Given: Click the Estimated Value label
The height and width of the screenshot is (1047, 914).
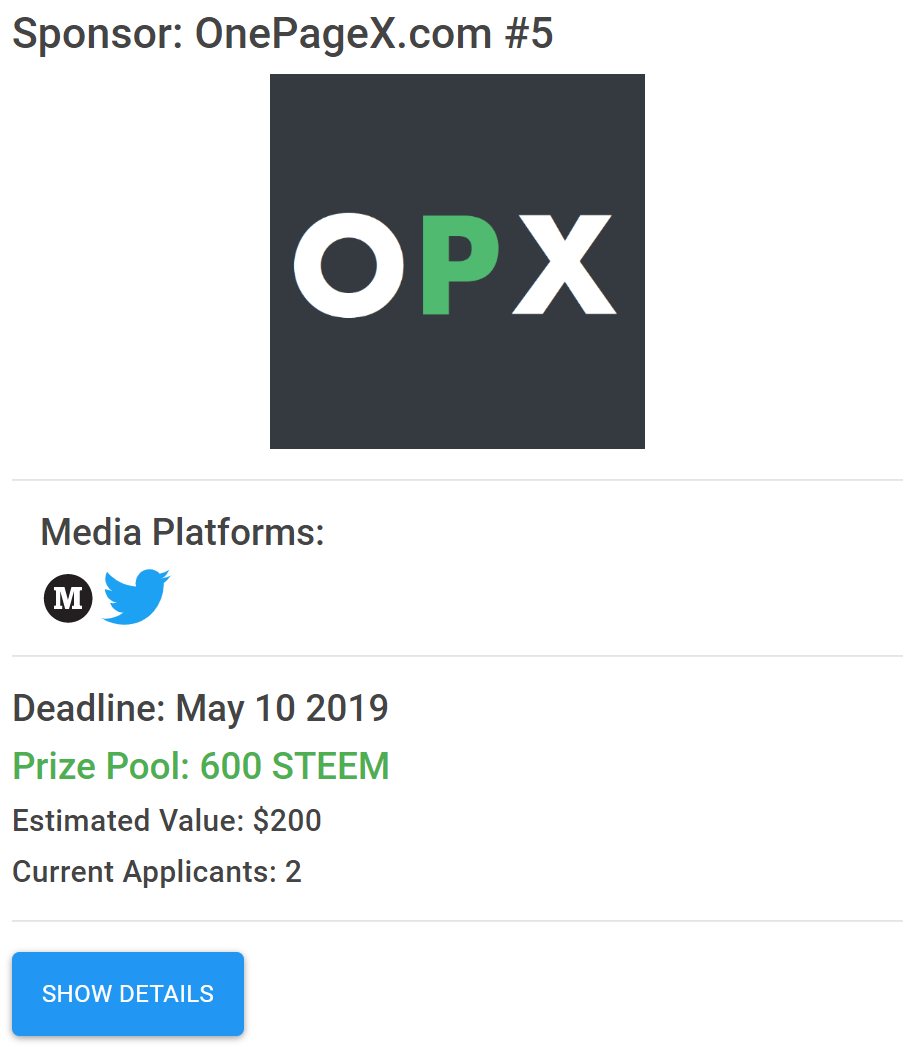Looking at the screenshot, I should coord(128,821).
